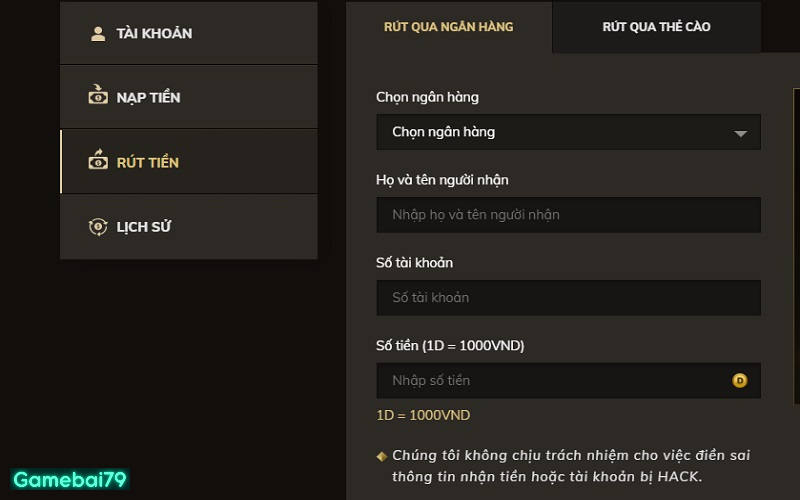
Task: Click the gold D coin icon
Action: 740,380
